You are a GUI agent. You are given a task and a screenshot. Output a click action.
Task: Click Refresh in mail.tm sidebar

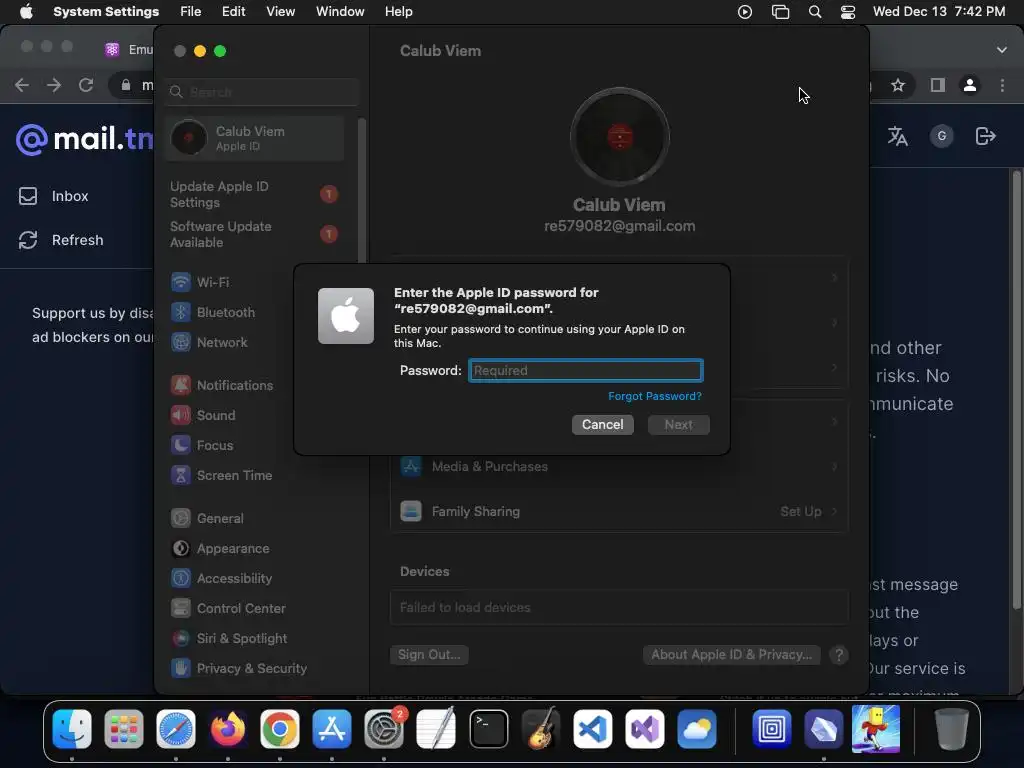pyautogui.click(x=61, y=240)
